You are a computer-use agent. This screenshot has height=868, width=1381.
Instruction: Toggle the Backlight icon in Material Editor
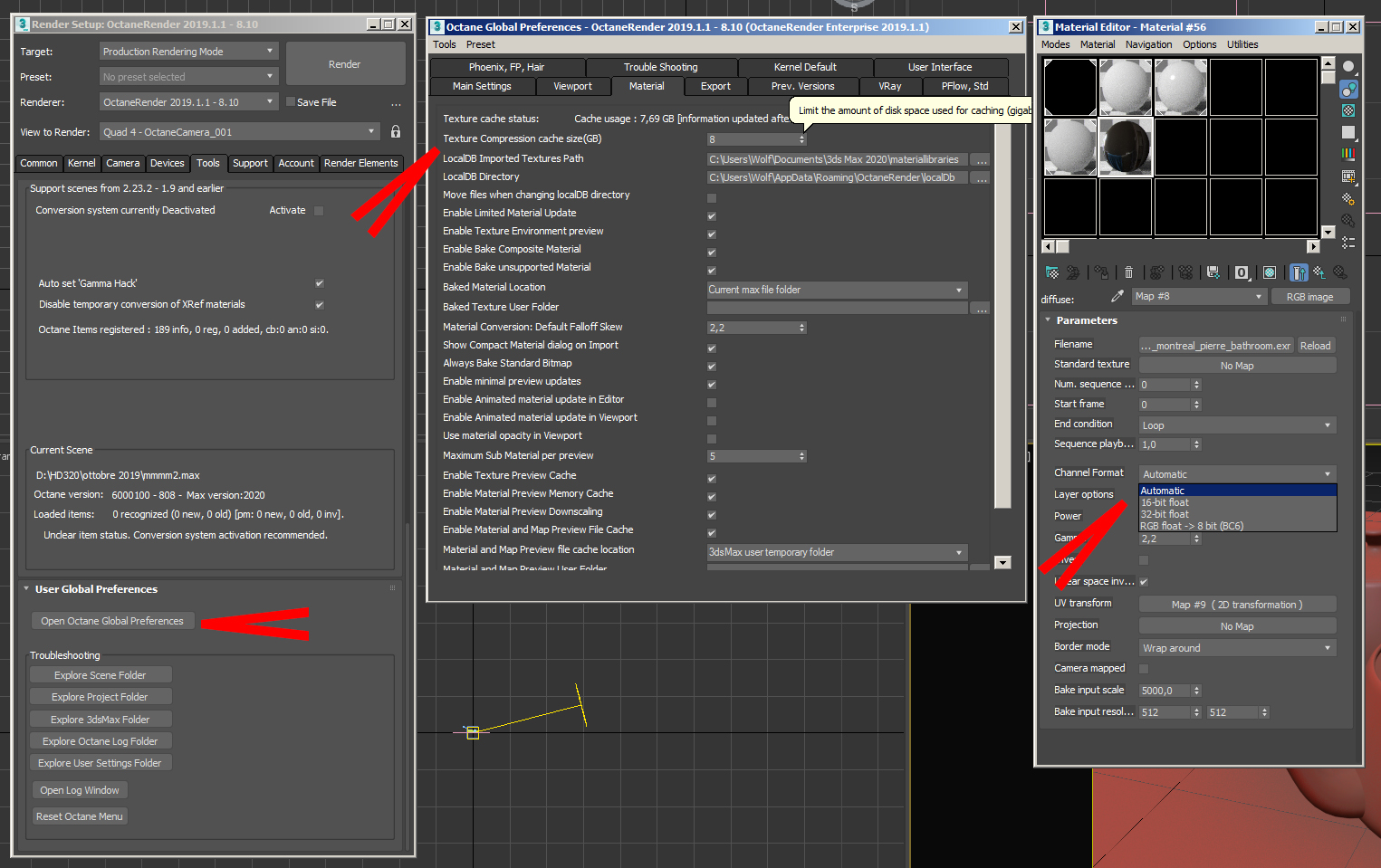coord(1348,89)
